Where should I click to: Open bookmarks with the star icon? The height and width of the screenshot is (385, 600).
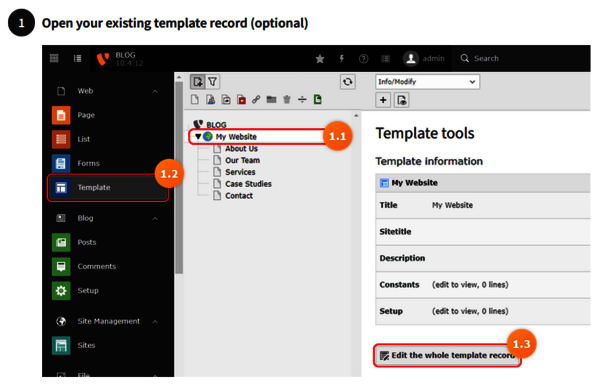(320, 59)
